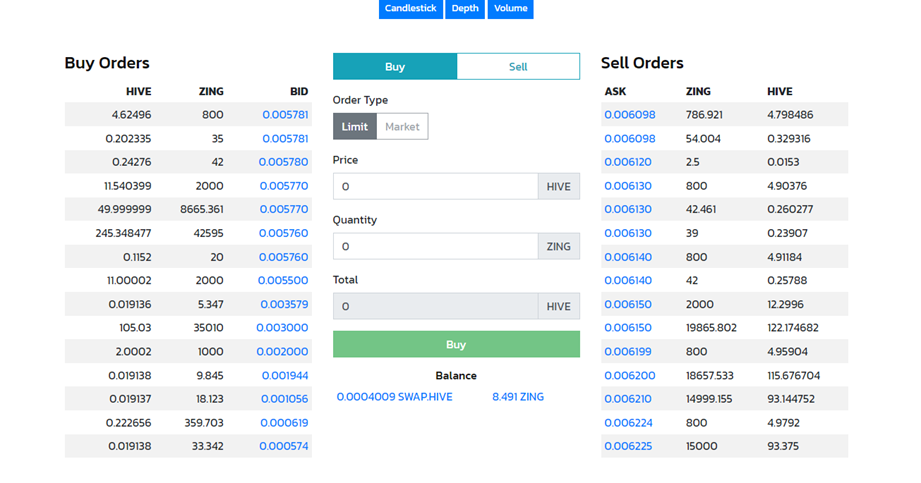Select ask 0.006150 in the 19865.802 ZING row

628,328
